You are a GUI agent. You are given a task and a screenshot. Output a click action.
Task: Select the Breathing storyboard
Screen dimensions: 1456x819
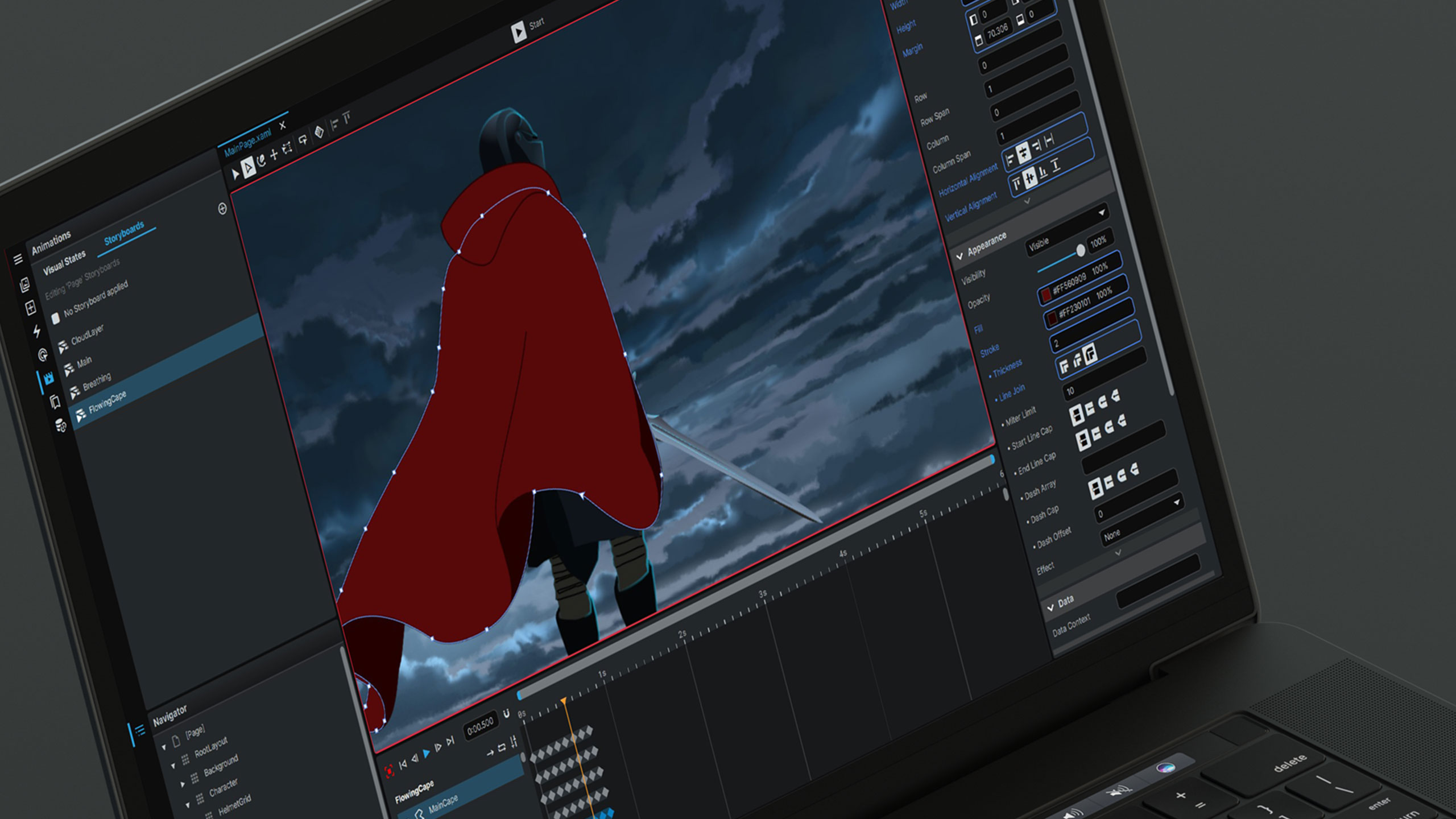[x=97, y=382]
